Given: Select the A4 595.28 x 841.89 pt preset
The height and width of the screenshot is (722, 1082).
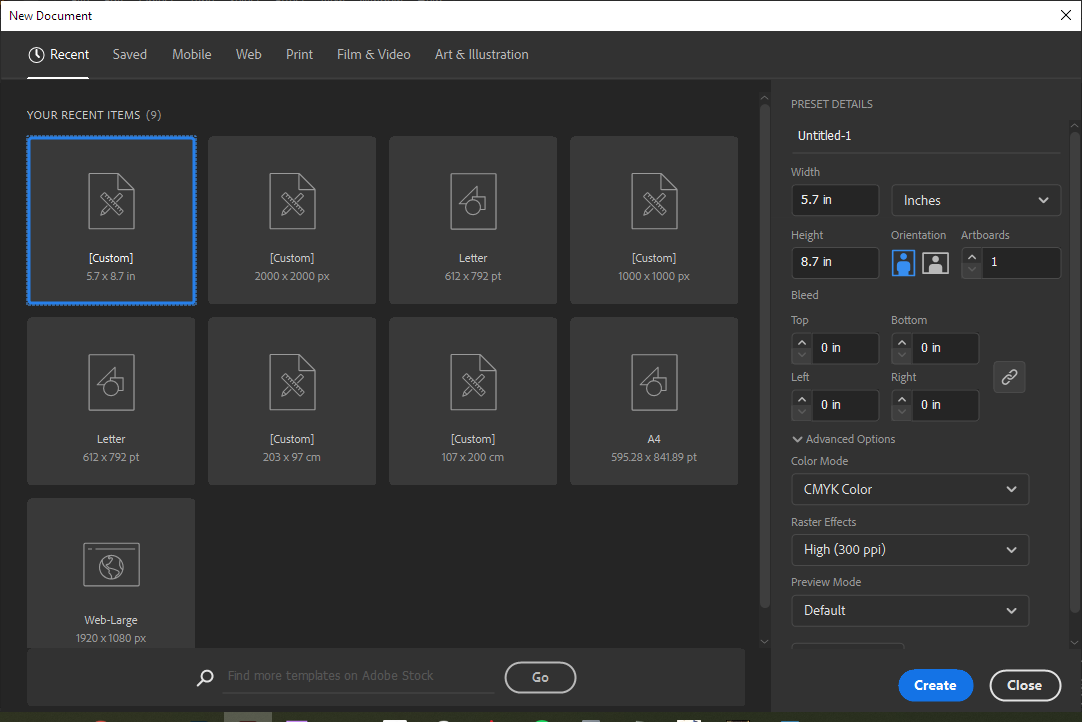Looking at the screenshot, I should 653,401.
